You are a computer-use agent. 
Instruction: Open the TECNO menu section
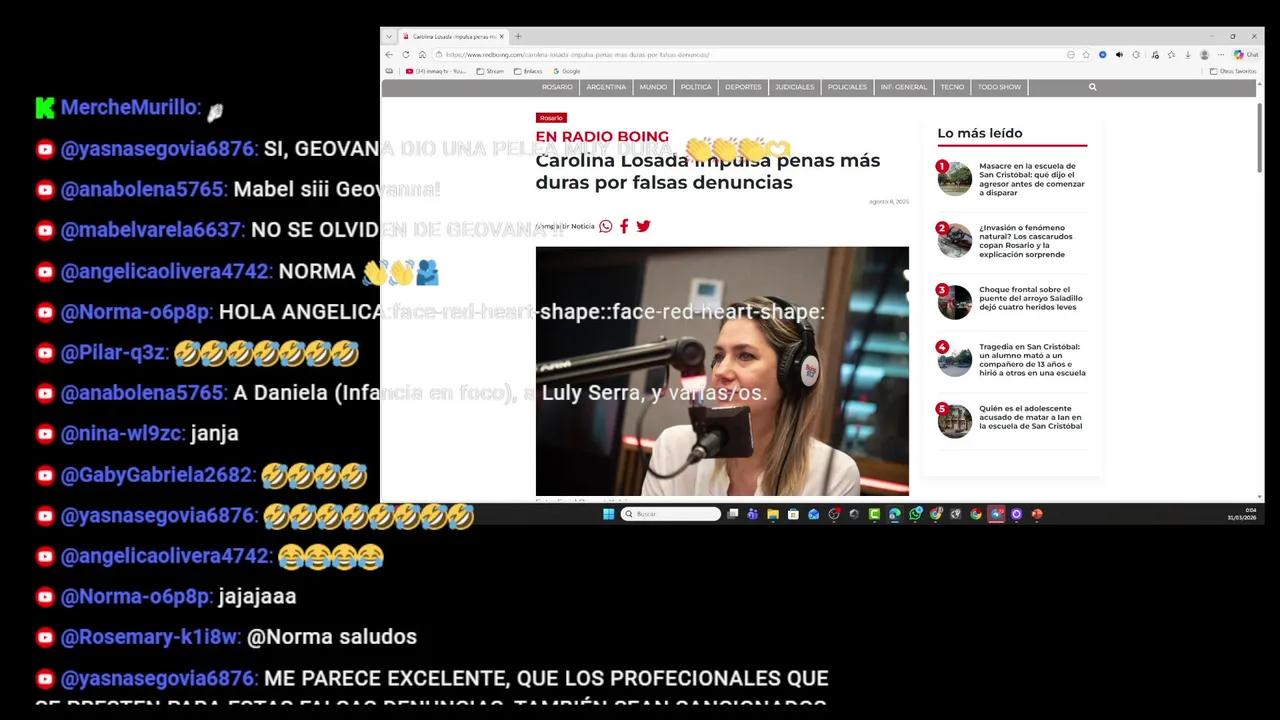(952, 87)
